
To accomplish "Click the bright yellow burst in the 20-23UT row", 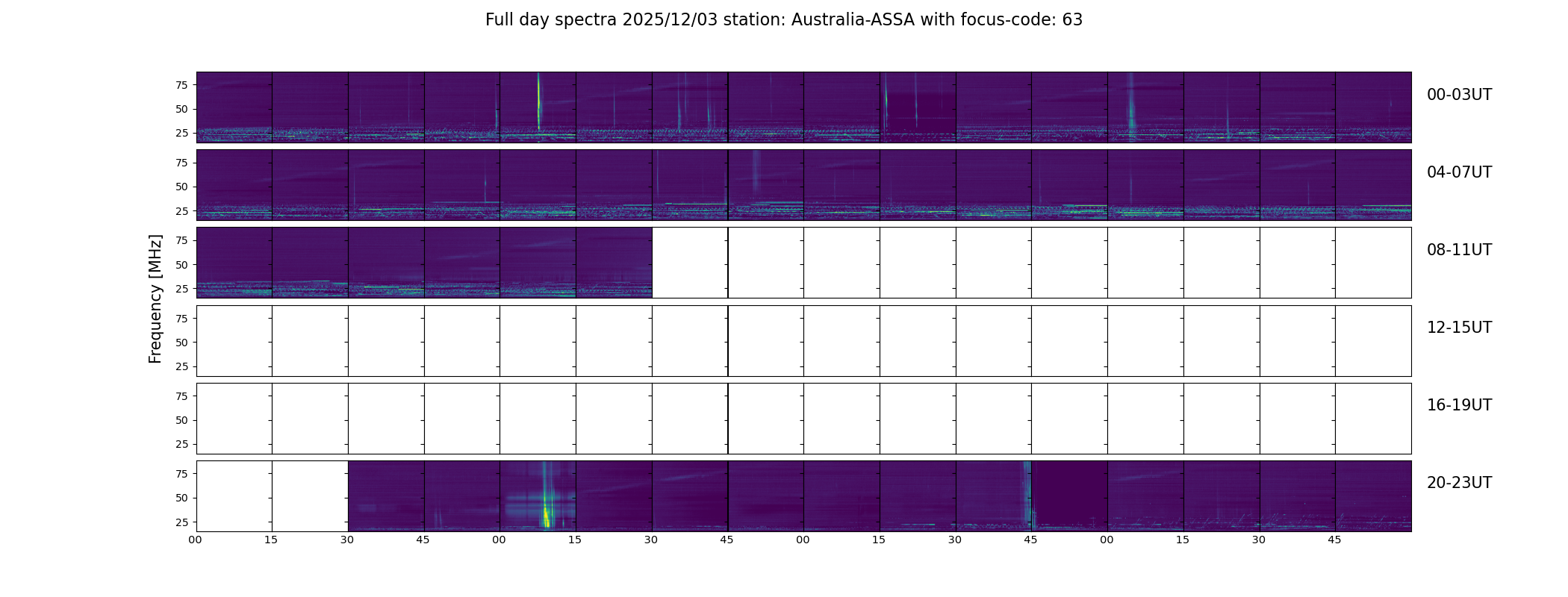I will tap(546, 515).
